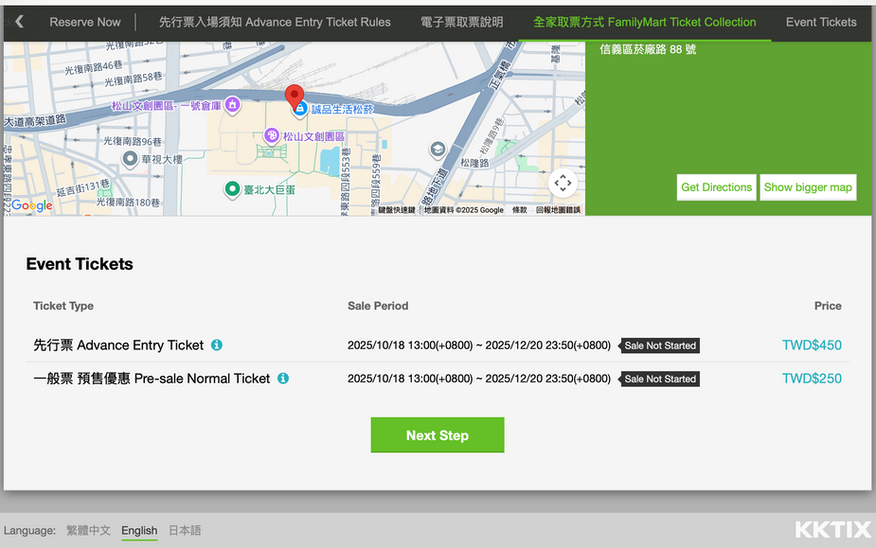The height and width of the screenshot is (548, 876).
Task: Click 先行票 Advance Entry Ticket name
Action: pyautogui.click(x=118, y=345)
